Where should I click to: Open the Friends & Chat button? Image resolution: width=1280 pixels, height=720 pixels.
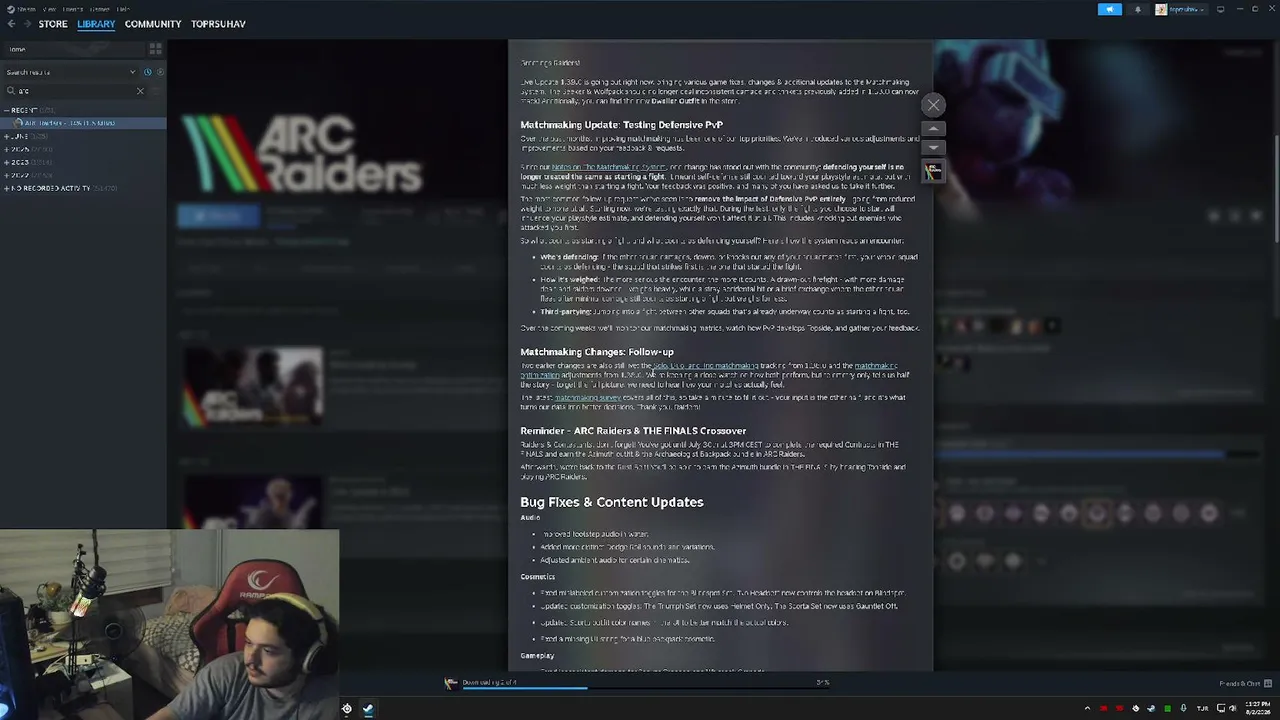coord(1246,684)
